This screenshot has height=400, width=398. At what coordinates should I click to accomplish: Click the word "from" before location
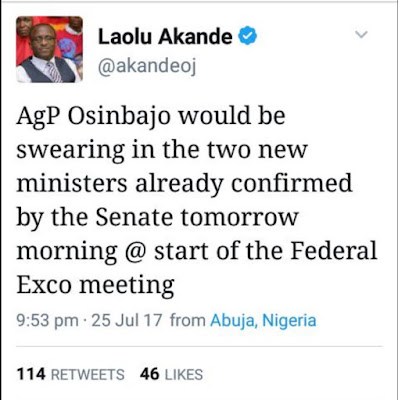[x=187, y=321]
